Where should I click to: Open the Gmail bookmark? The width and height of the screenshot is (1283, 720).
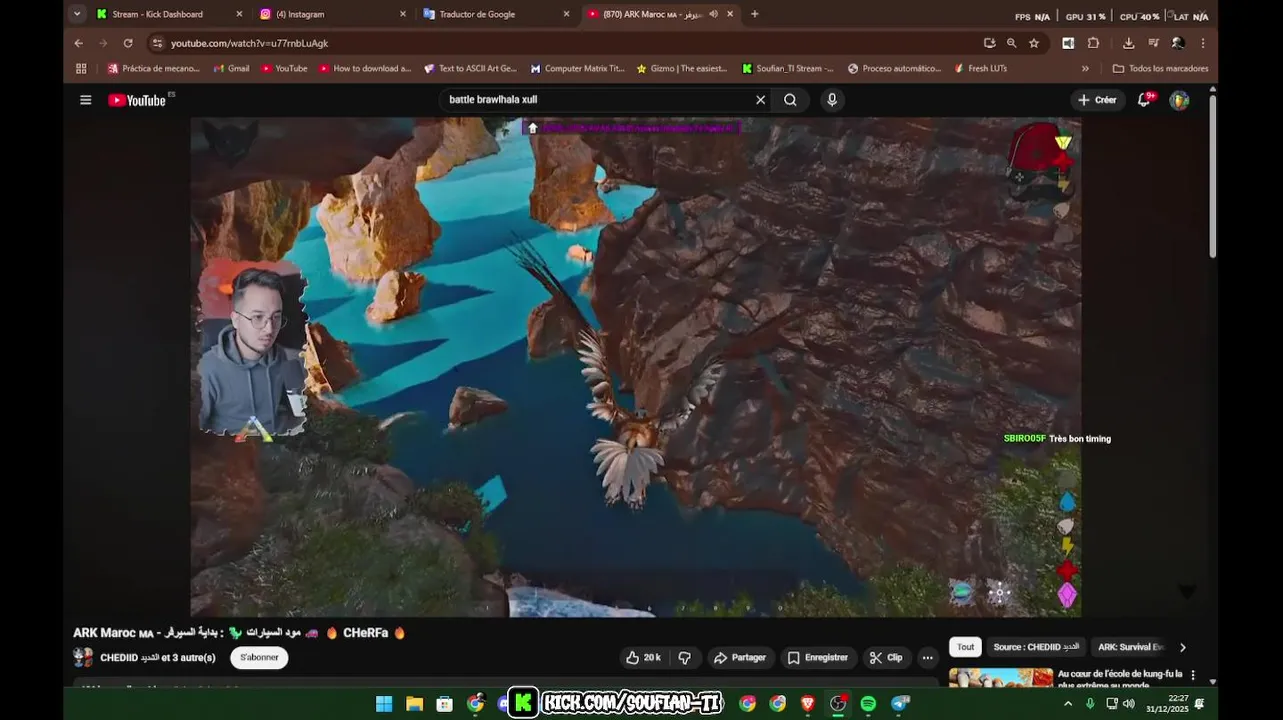click(231, 69)
